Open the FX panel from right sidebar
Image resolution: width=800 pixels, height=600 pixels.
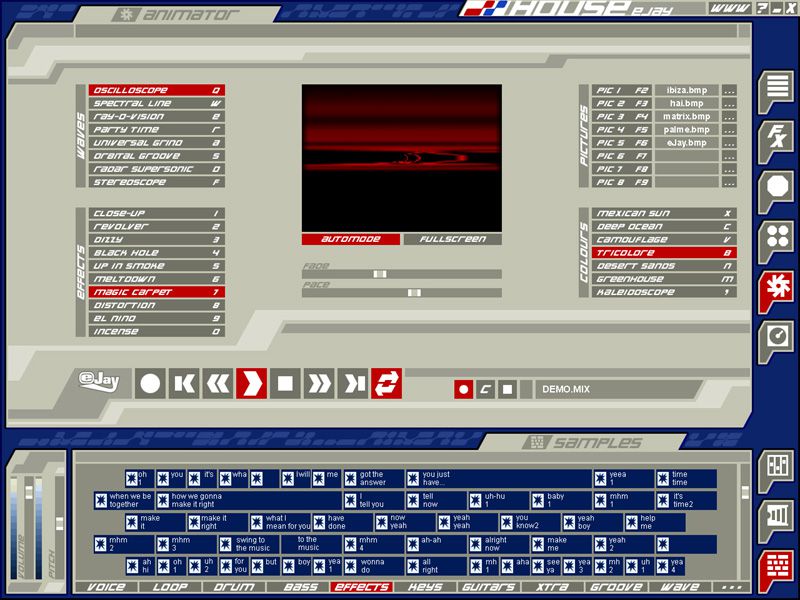click(x=775, y=138)
